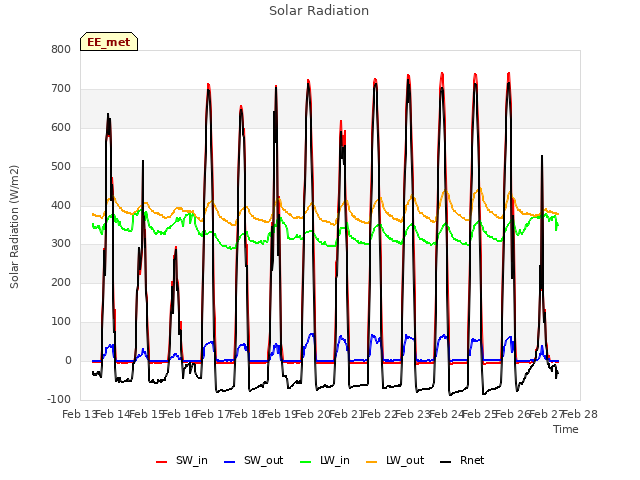Click the Feb 21 x-axis tick label

click(347, 415)
